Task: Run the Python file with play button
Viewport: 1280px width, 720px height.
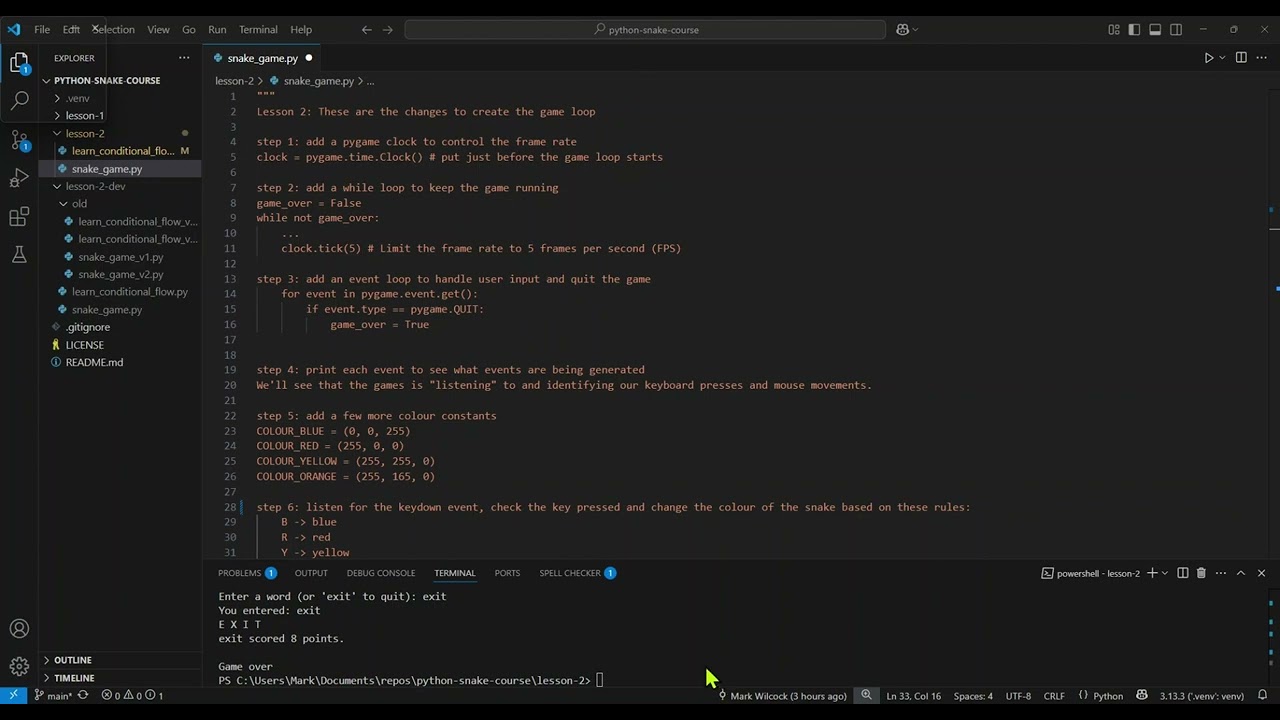Action: (1208, 58)
